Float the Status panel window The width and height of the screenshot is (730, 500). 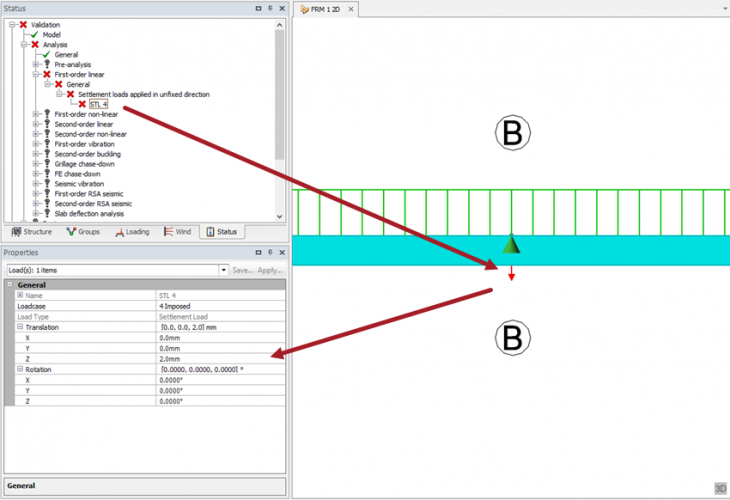[x=258, y=8]
